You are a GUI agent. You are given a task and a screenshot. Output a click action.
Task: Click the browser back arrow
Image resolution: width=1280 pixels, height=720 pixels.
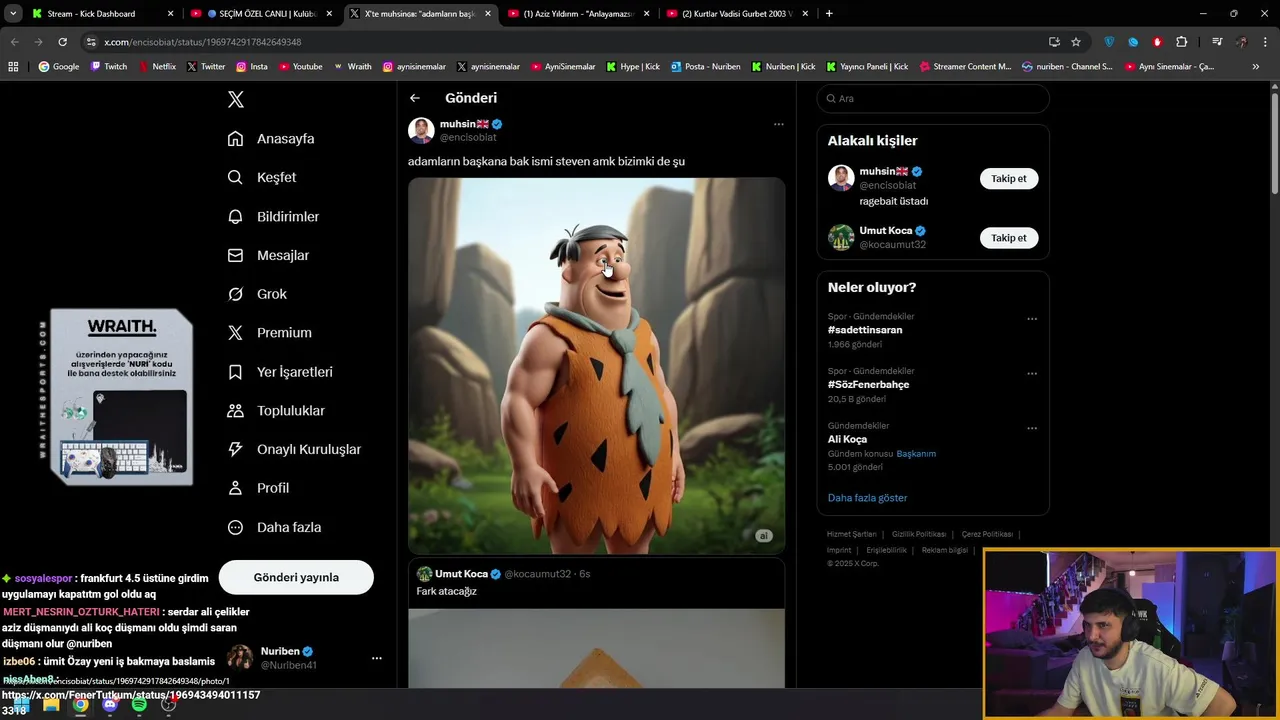click(14, 42)
